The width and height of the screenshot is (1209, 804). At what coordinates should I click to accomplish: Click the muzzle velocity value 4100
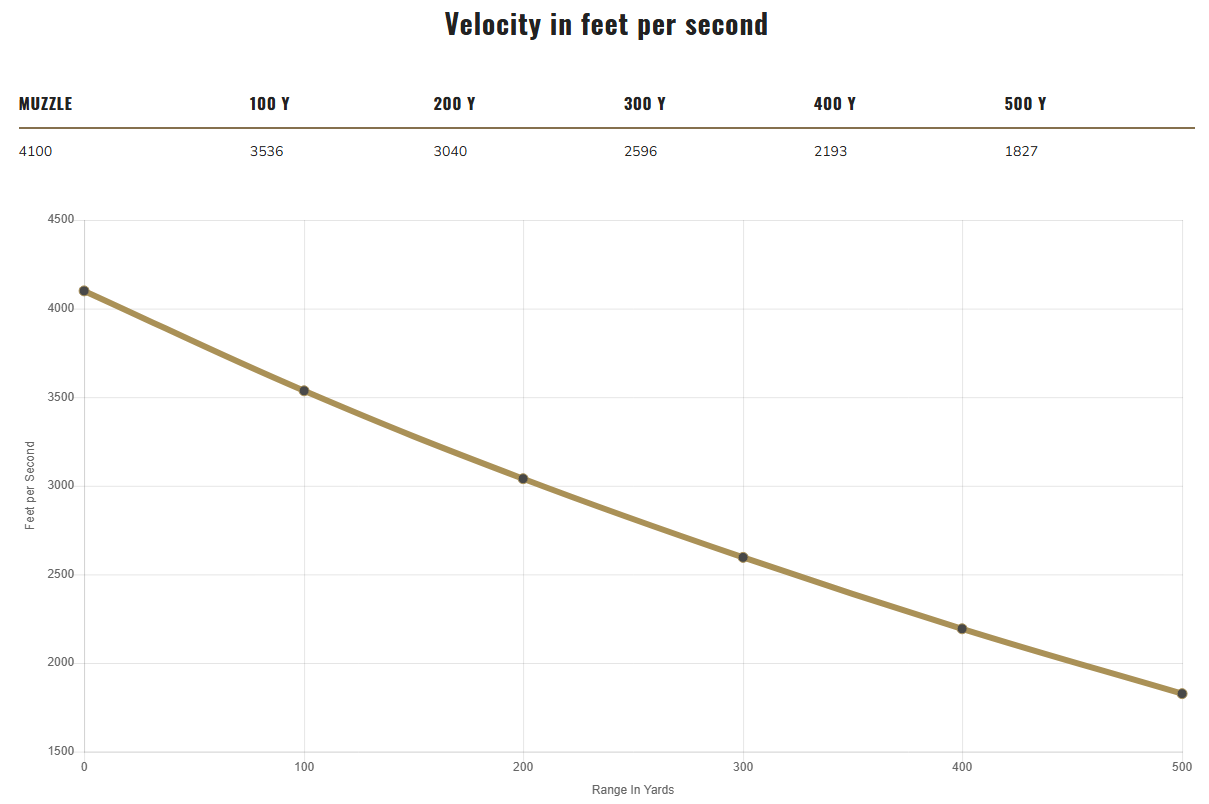tap(36, 152)
